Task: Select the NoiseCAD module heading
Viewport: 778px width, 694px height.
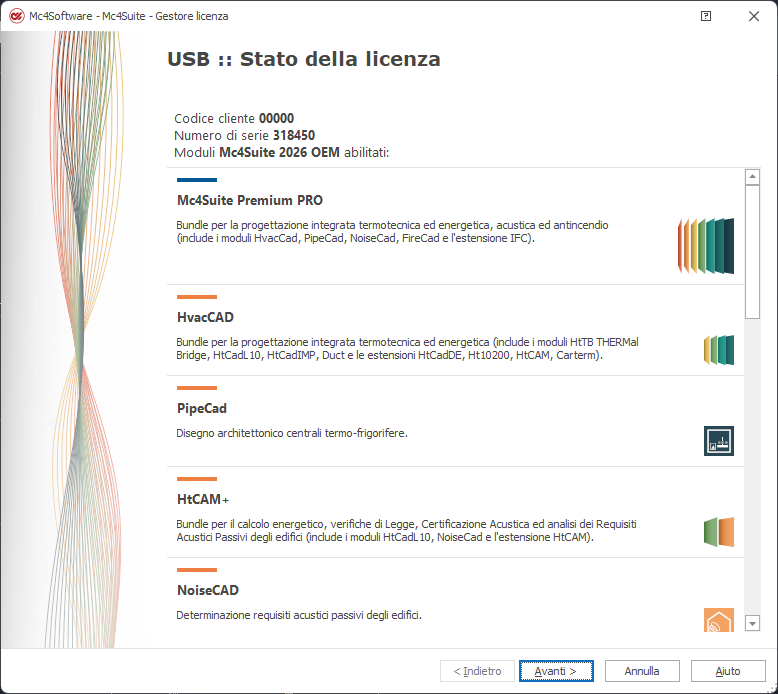Action: coord(207,590)
